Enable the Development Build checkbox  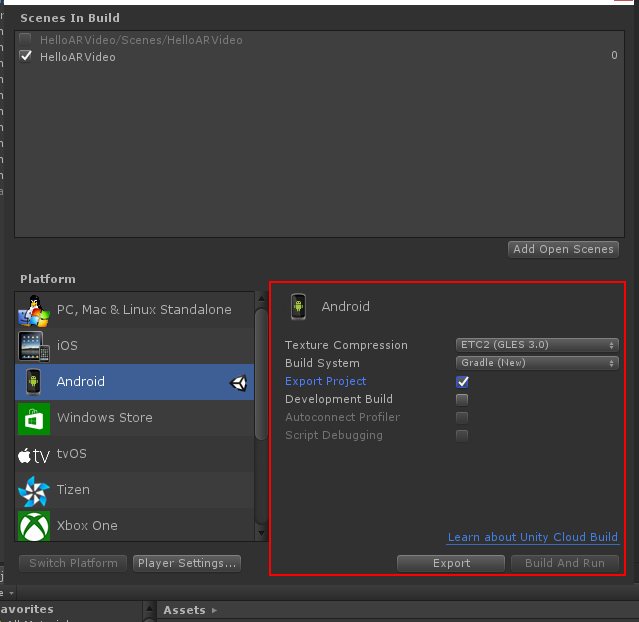click(462, 399)
